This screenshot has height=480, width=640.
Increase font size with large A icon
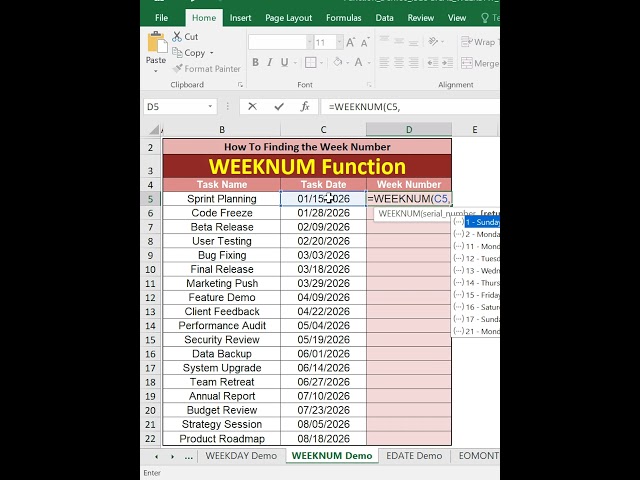click(350, 42)
